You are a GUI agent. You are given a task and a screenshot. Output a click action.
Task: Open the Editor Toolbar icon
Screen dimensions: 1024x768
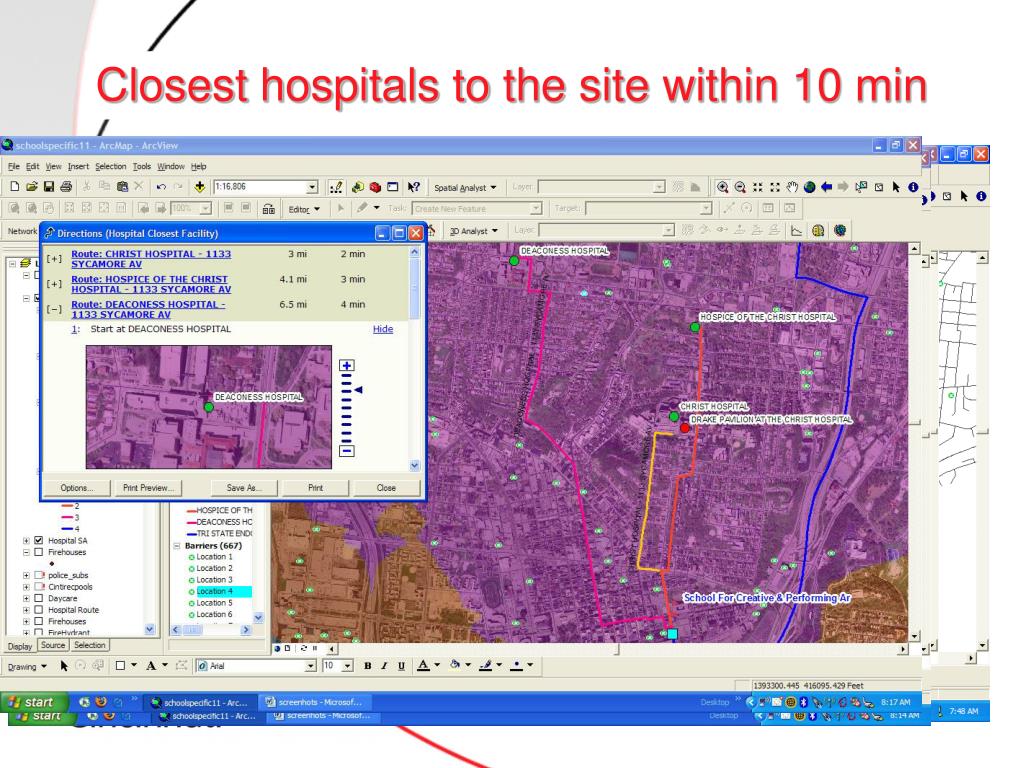tap(336, 187)
